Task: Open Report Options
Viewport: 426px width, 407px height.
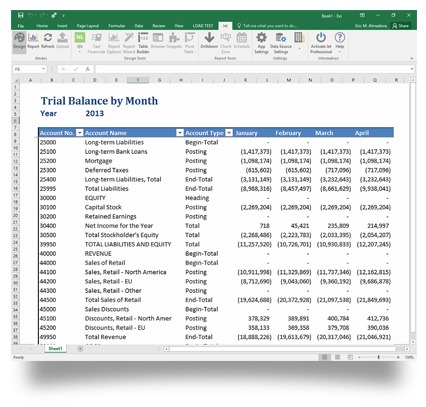Action: point(114,43)
